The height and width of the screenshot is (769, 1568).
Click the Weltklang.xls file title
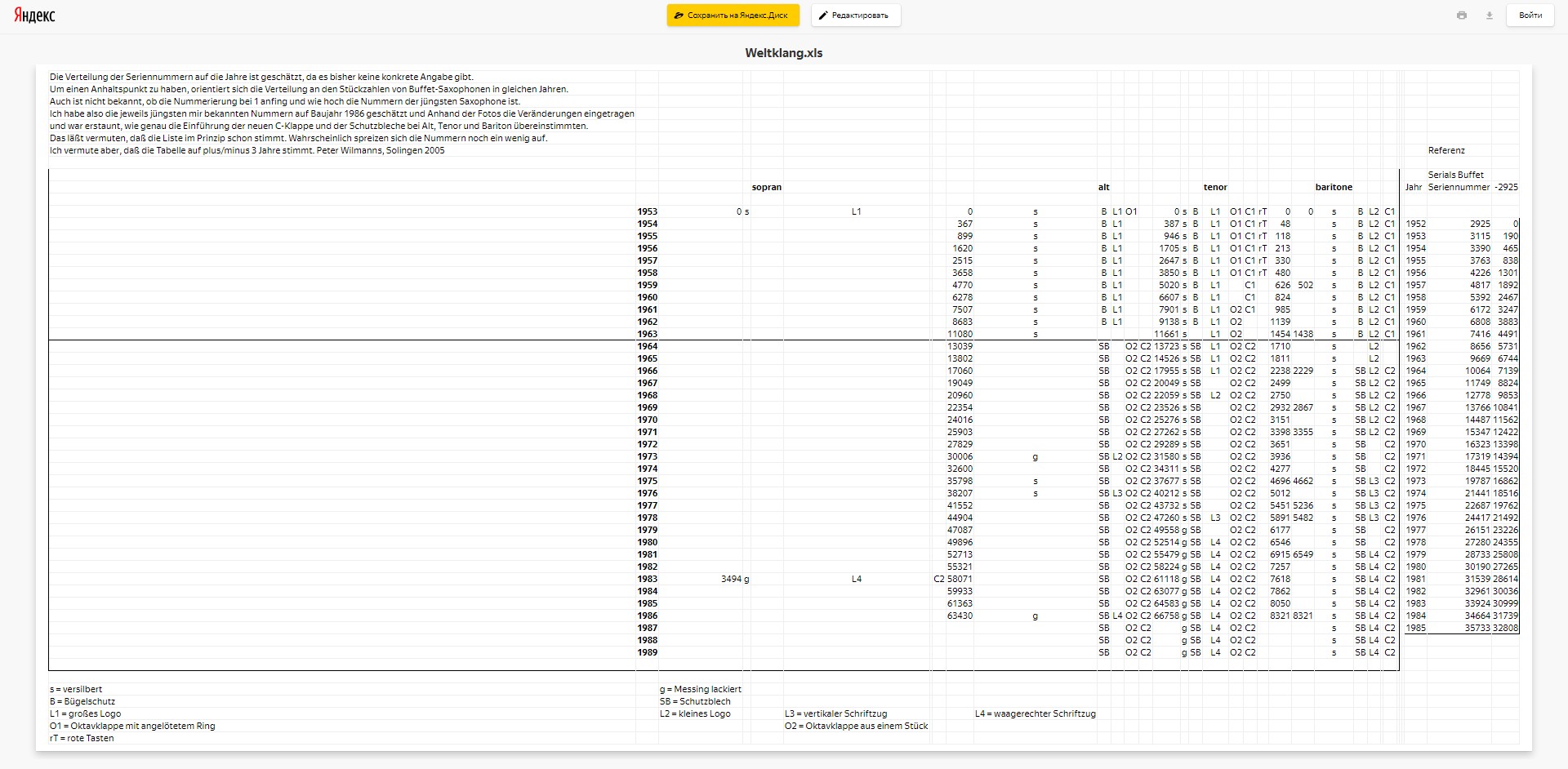783,53
